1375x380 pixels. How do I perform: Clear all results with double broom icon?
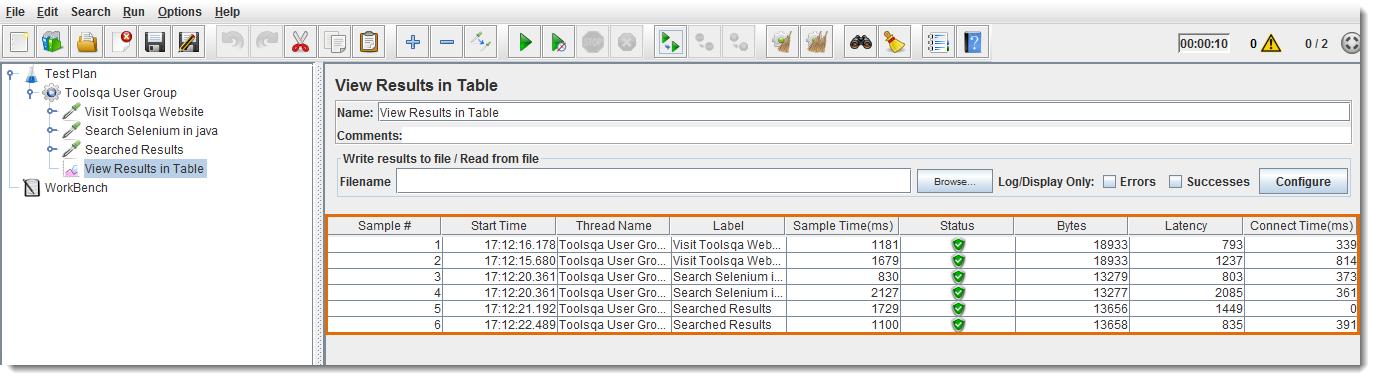[817, 43]
